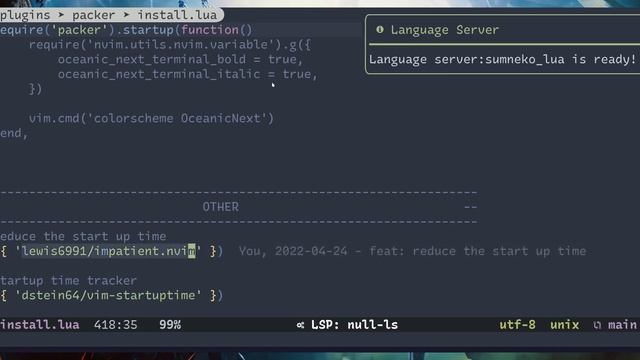
Task: Click the 'oceanic_next_terminal_italic = true' line
Action: tap(187, 74)
